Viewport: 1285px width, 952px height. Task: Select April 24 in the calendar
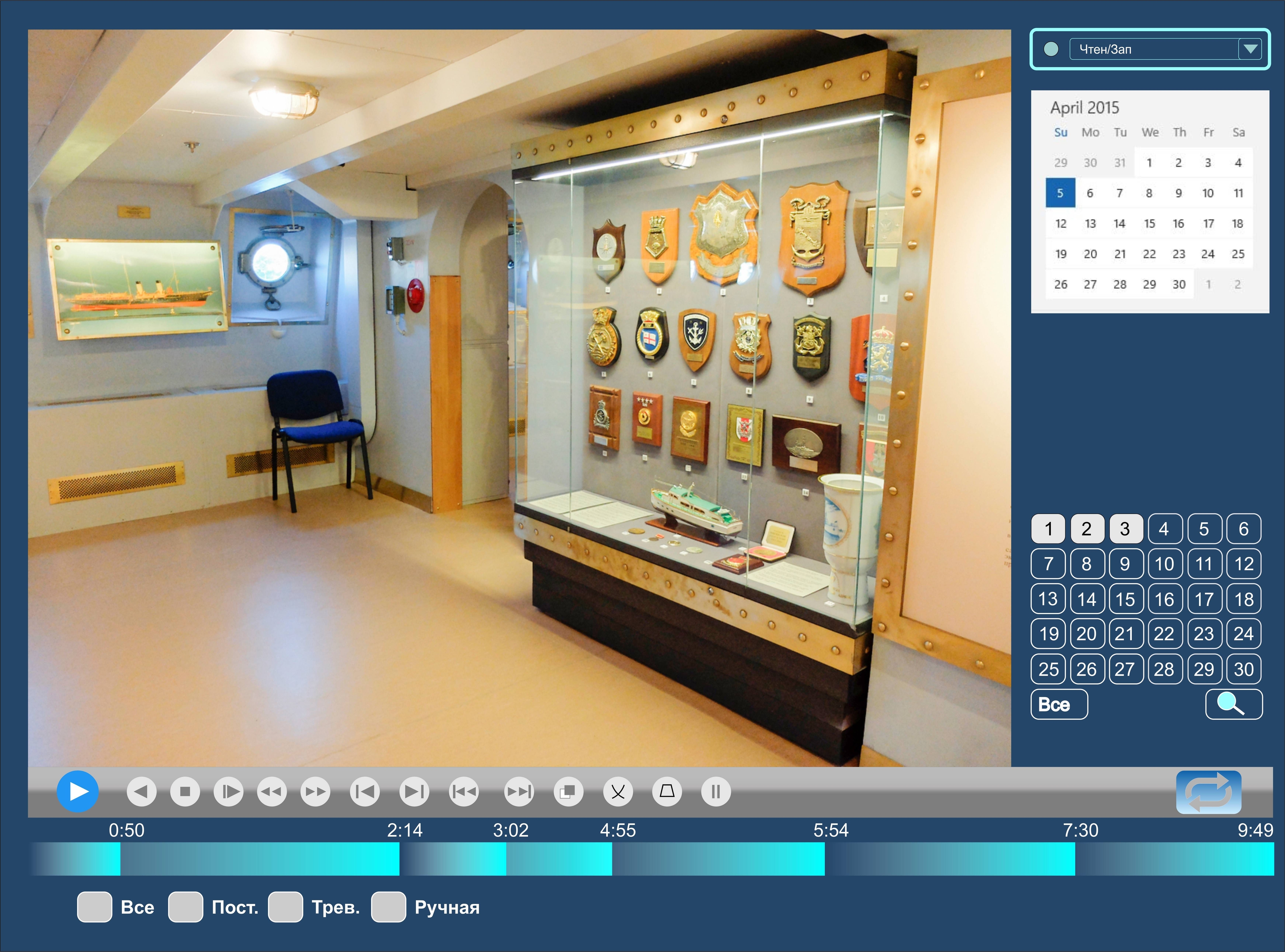click(1208, 254)
